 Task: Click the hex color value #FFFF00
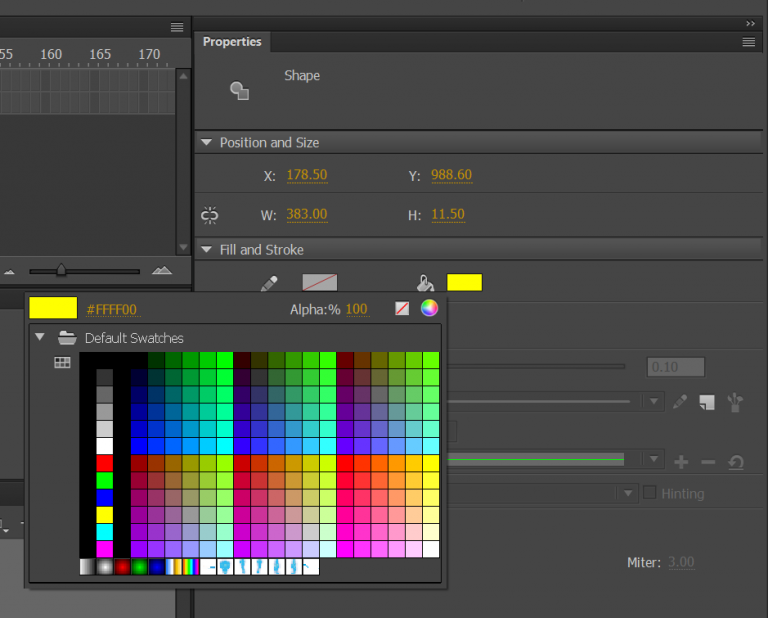(112, 310)
